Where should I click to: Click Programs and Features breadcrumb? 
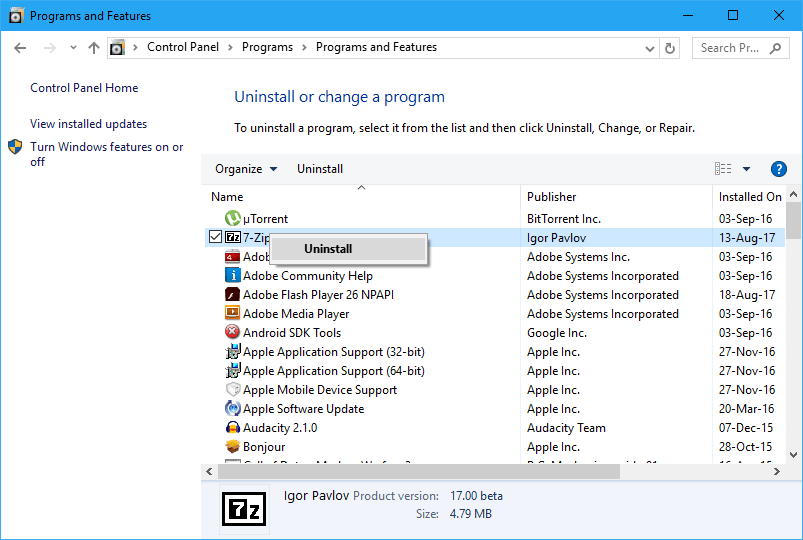click(376, 47)
